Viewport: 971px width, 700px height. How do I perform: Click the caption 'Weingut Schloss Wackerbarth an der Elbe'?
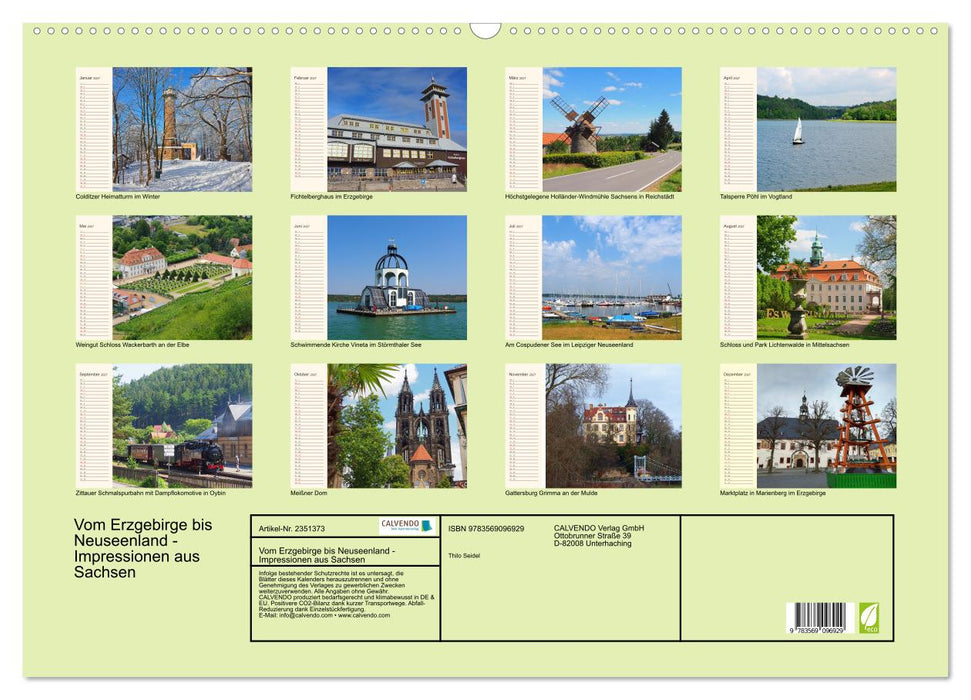(x=132, y=344)
